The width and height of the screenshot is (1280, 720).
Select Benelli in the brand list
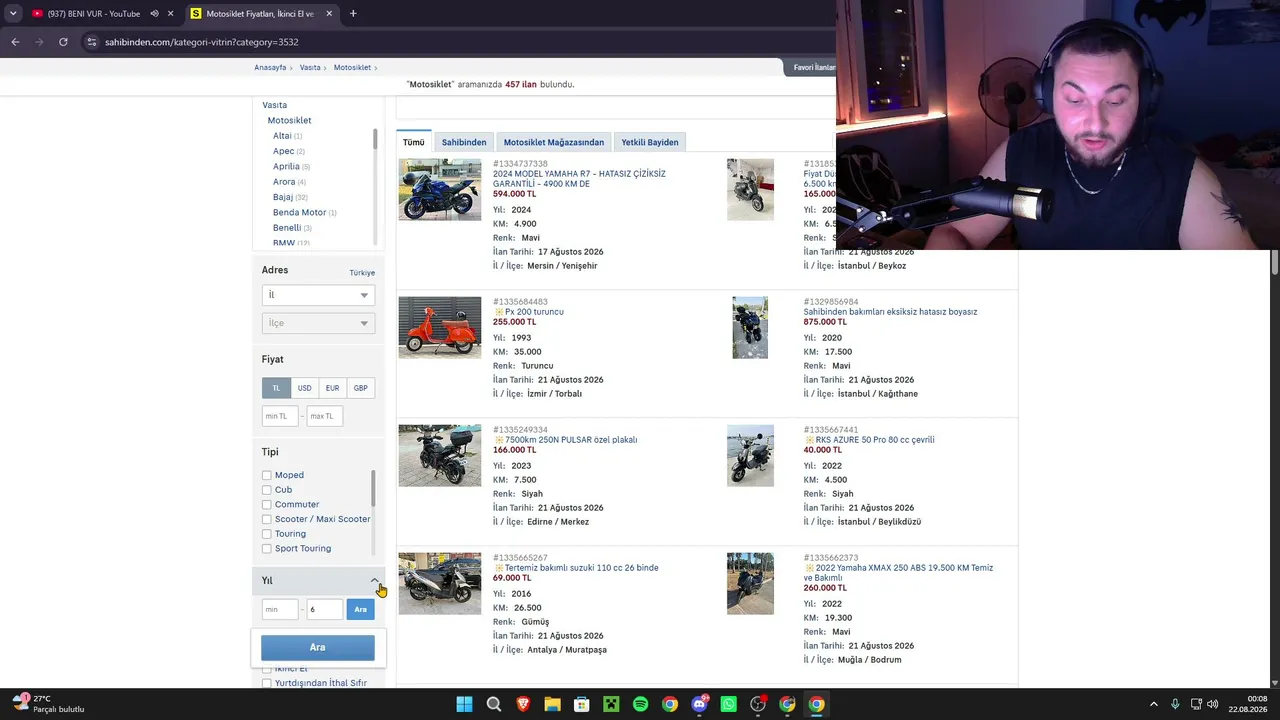287,228
